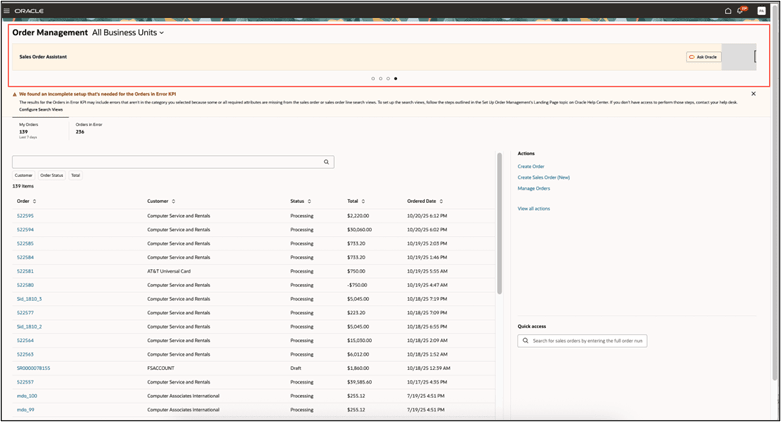
Task: Select the third carousel page dot
Action: [x=388, y=79]
